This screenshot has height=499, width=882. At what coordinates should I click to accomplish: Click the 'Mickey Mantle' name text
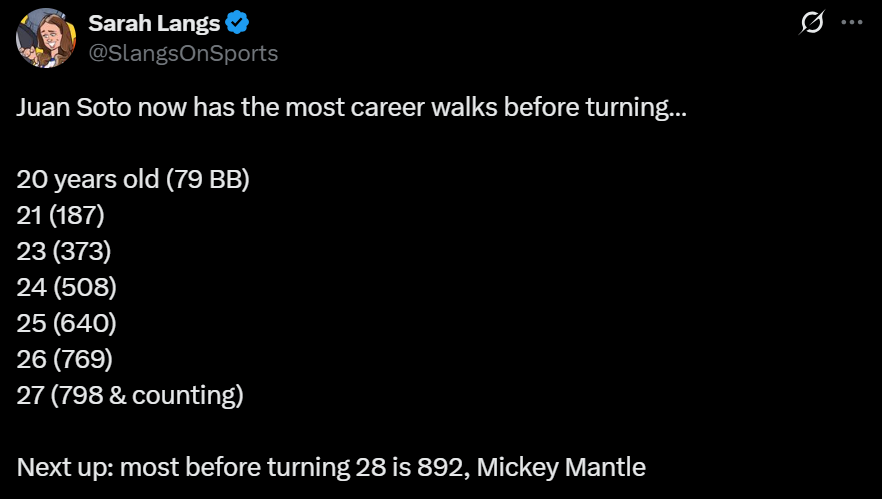[561, 467]
